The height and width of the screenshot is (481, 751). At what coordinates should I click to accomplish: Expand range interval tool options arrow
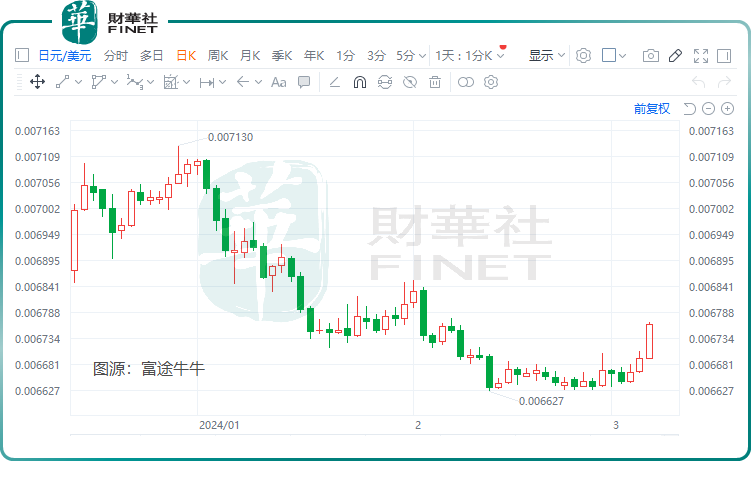click(x=223, y=82)
